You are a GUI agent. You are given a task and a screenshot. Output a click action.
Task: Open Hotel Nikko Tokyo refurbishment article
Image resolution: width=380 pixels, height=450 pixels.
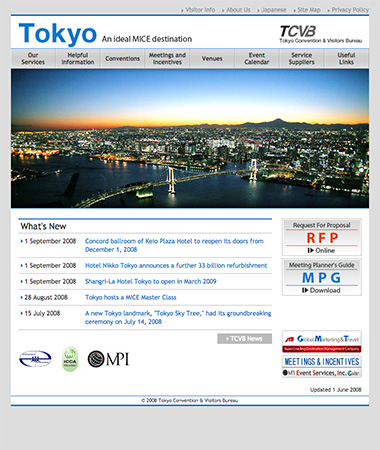pos(176,266)
